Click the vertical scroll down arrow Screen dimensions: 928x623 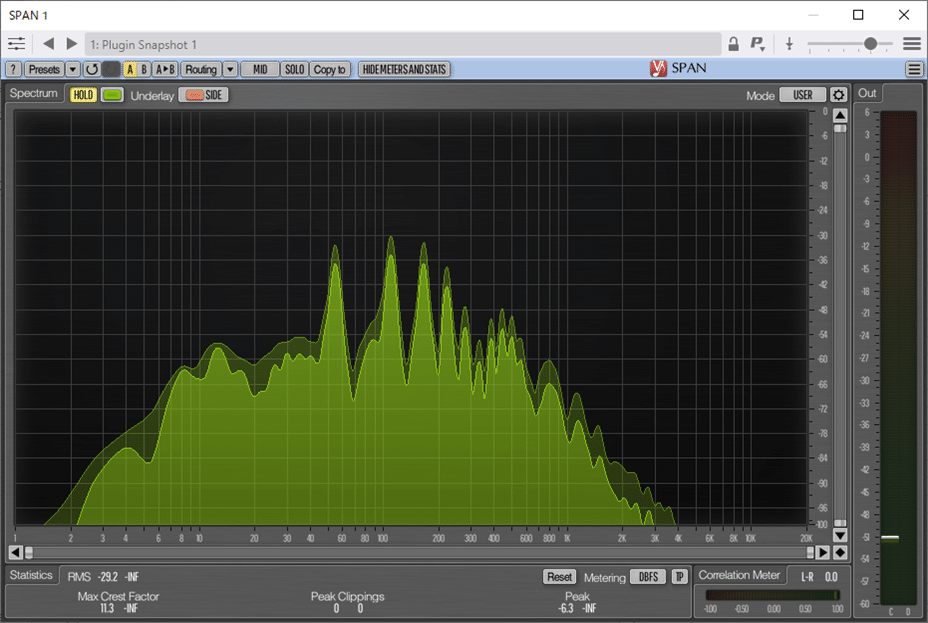pyautogui.click(x=840, y=535)
